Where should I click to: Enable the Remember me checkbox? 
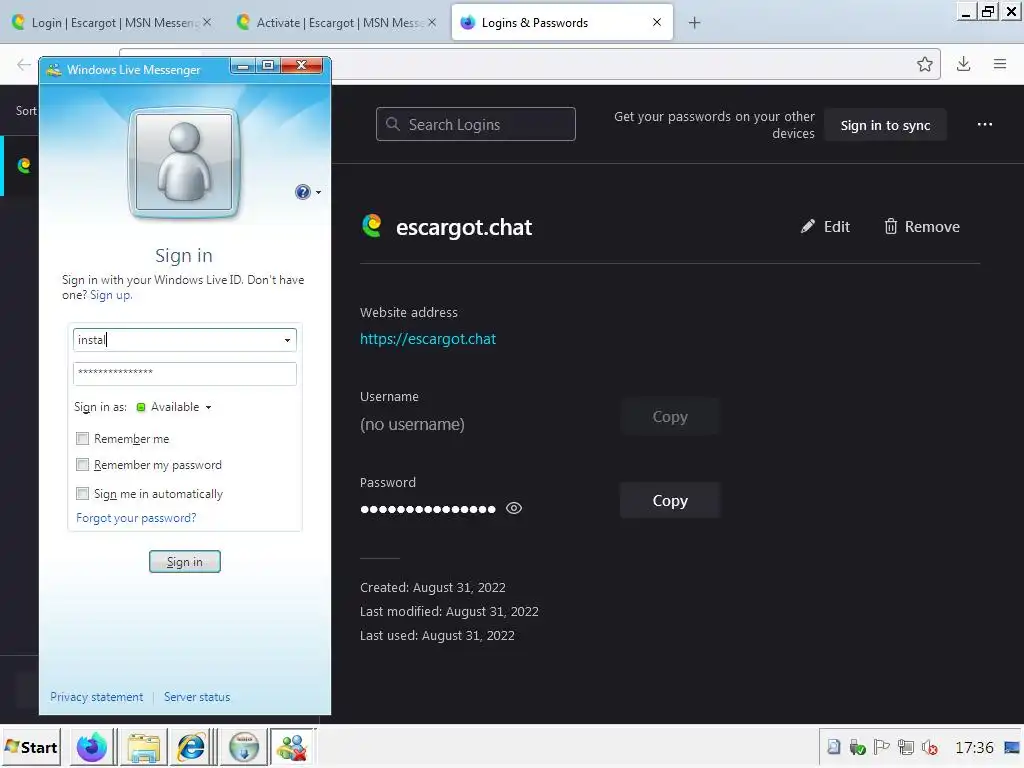pyautogui.click(x=82, y=438)
